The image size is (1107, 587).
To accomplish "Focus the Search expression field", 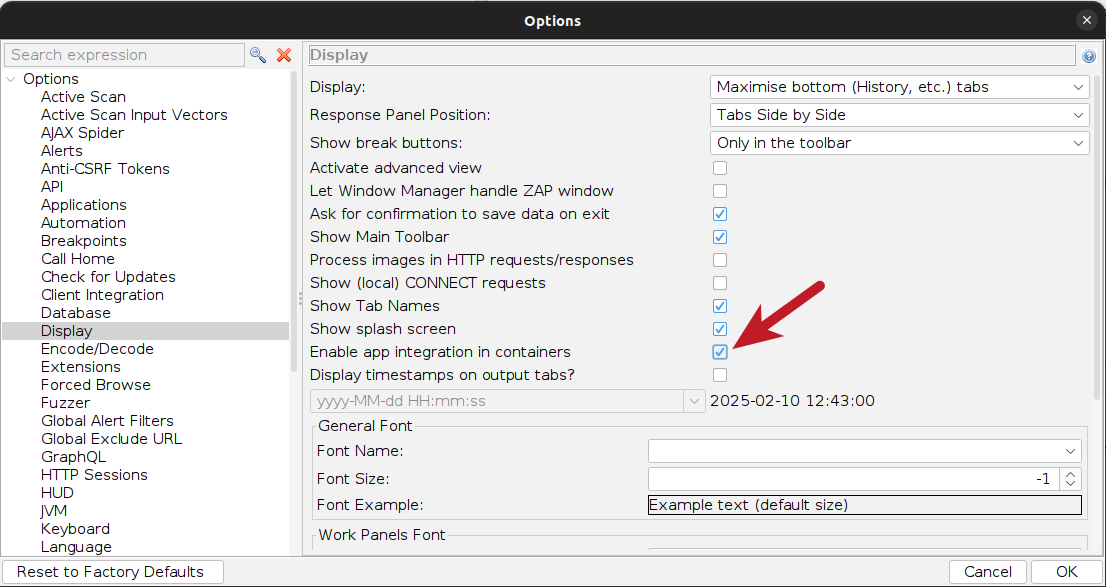I will tap(124, 55).
